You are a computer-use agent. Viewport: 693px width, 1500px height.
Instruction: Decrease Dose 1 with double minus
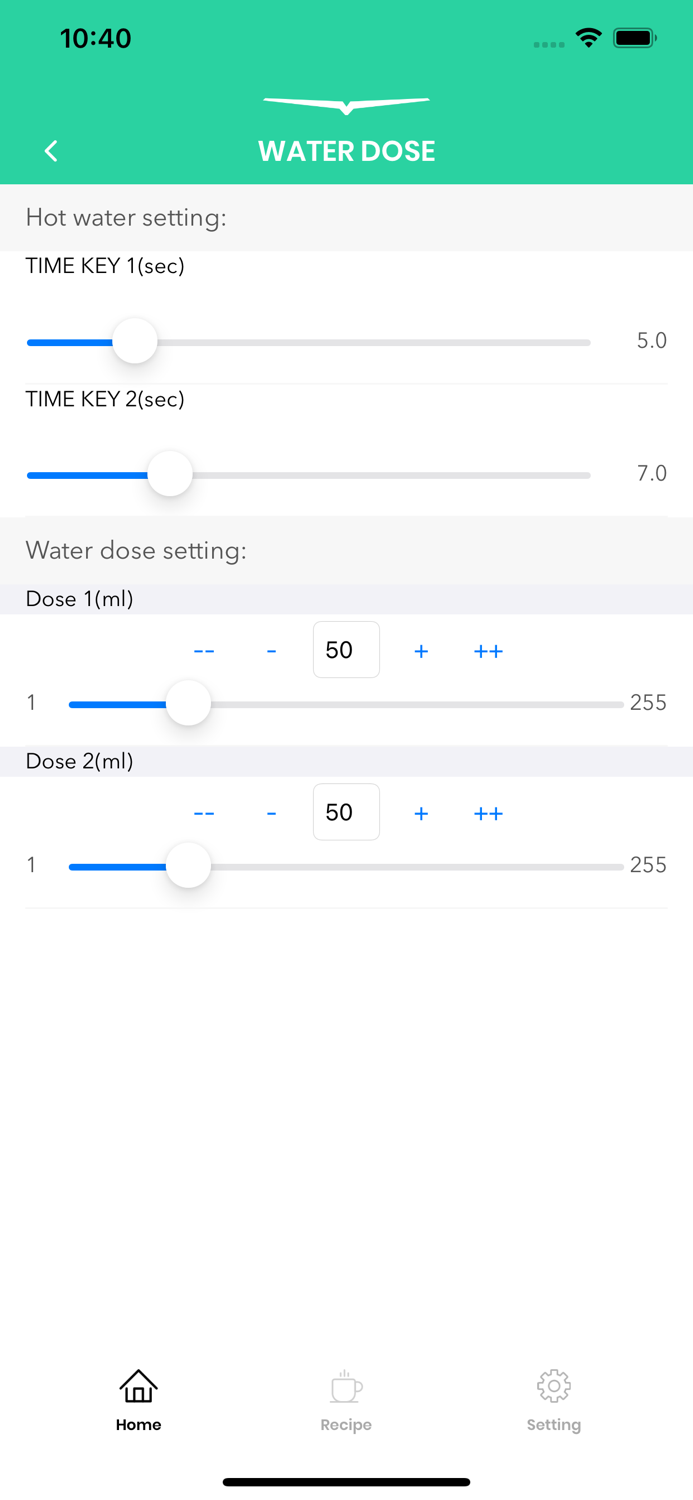[x=204, y=651]
